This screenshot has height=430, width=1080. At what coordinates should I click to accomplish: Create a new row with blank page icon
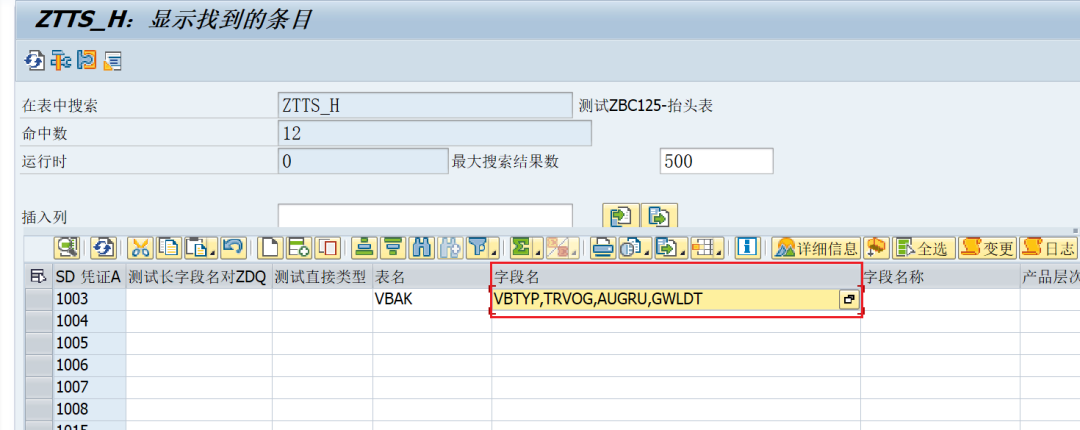tap(271, 248)
